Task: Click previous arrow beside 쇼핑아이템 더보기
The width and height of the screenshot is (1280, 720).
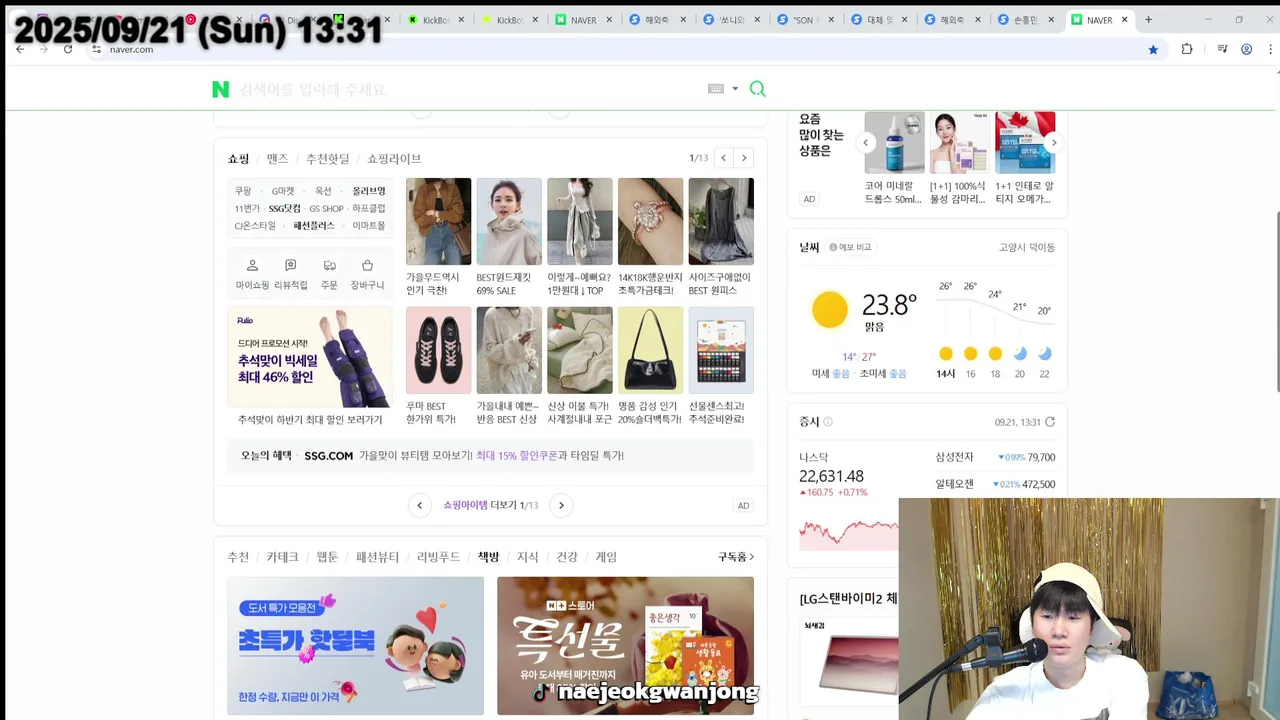Action: pos(420,505)
